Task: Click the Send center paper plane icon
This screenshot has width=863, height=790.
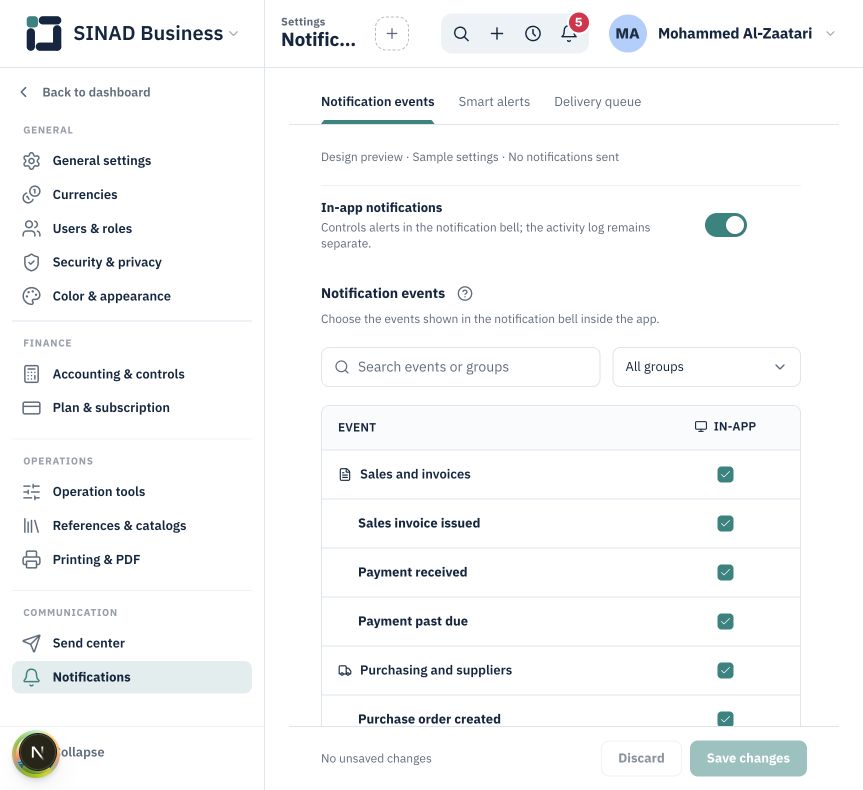Action: pyautogui.click(x=31, y=643)
